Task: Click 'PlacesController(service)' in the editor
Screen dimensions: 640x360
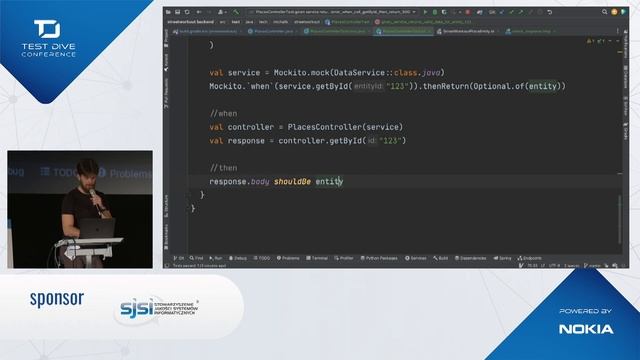Action: click(345, 127)
